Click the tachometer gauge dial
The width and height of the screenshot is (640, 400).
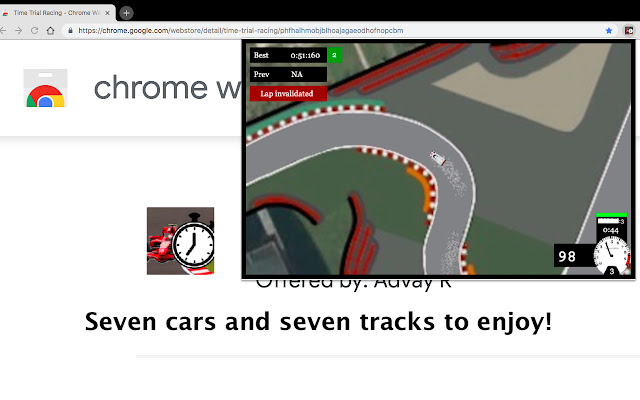(611, 255)
